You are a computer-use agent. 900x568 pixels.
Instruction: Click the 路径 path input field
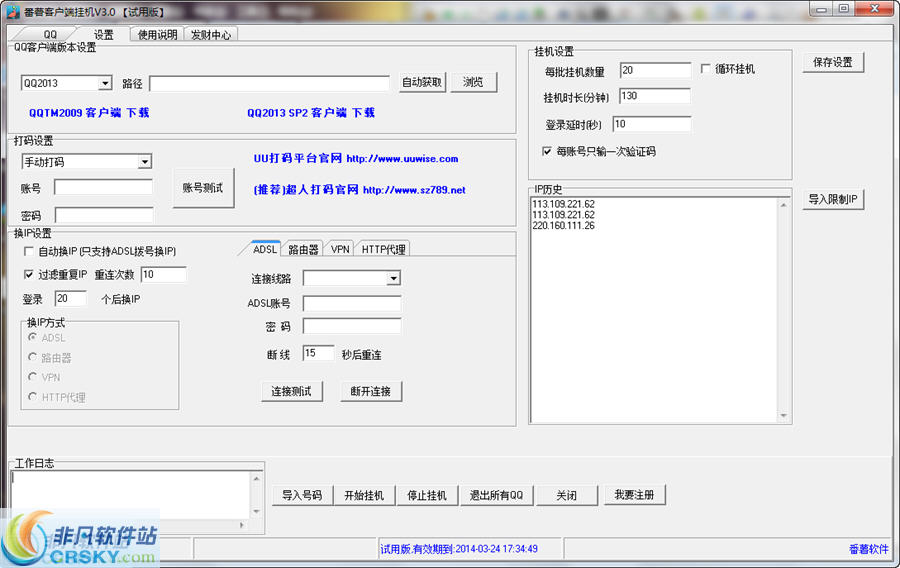[x=269, y=84]
